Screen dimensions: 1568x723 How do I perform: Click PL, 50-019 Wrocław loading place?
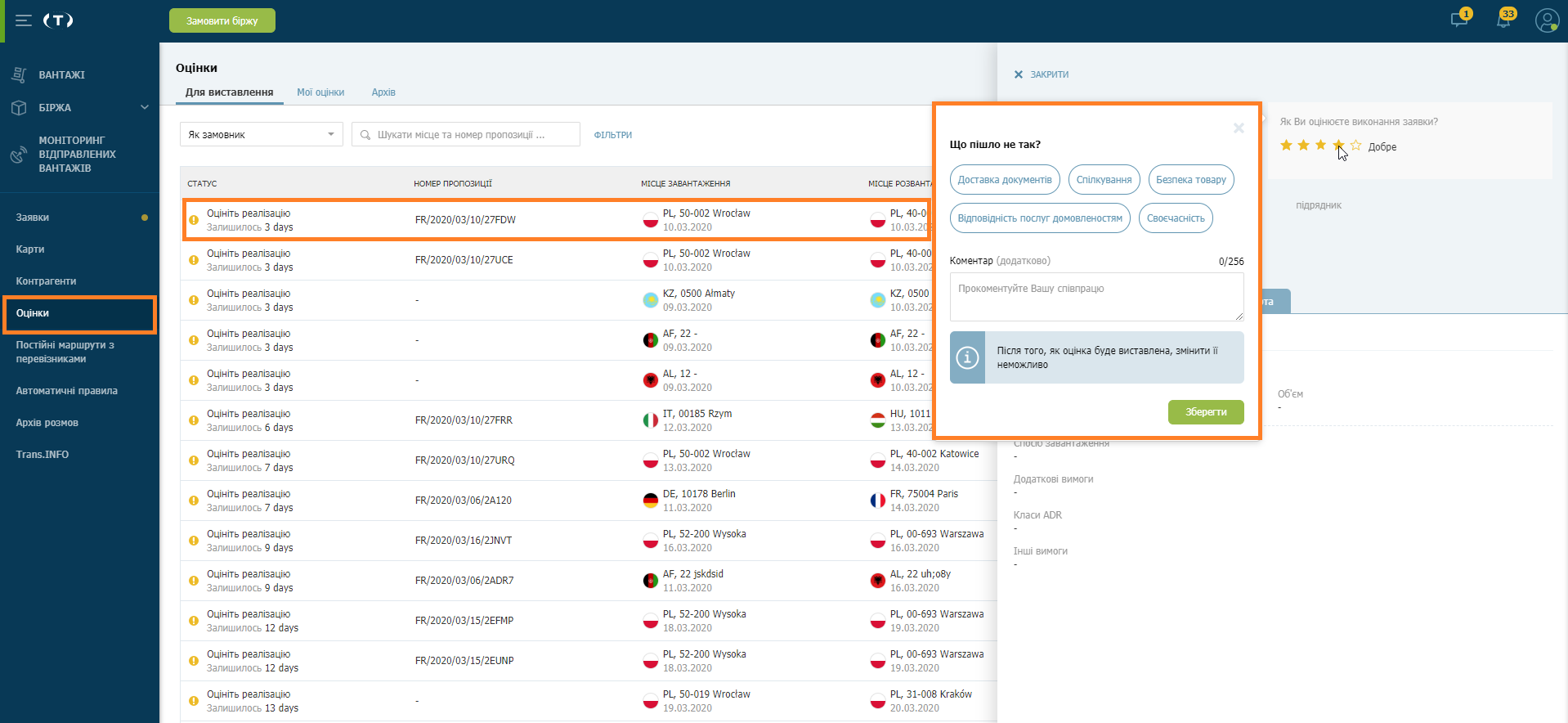(706, 694)
